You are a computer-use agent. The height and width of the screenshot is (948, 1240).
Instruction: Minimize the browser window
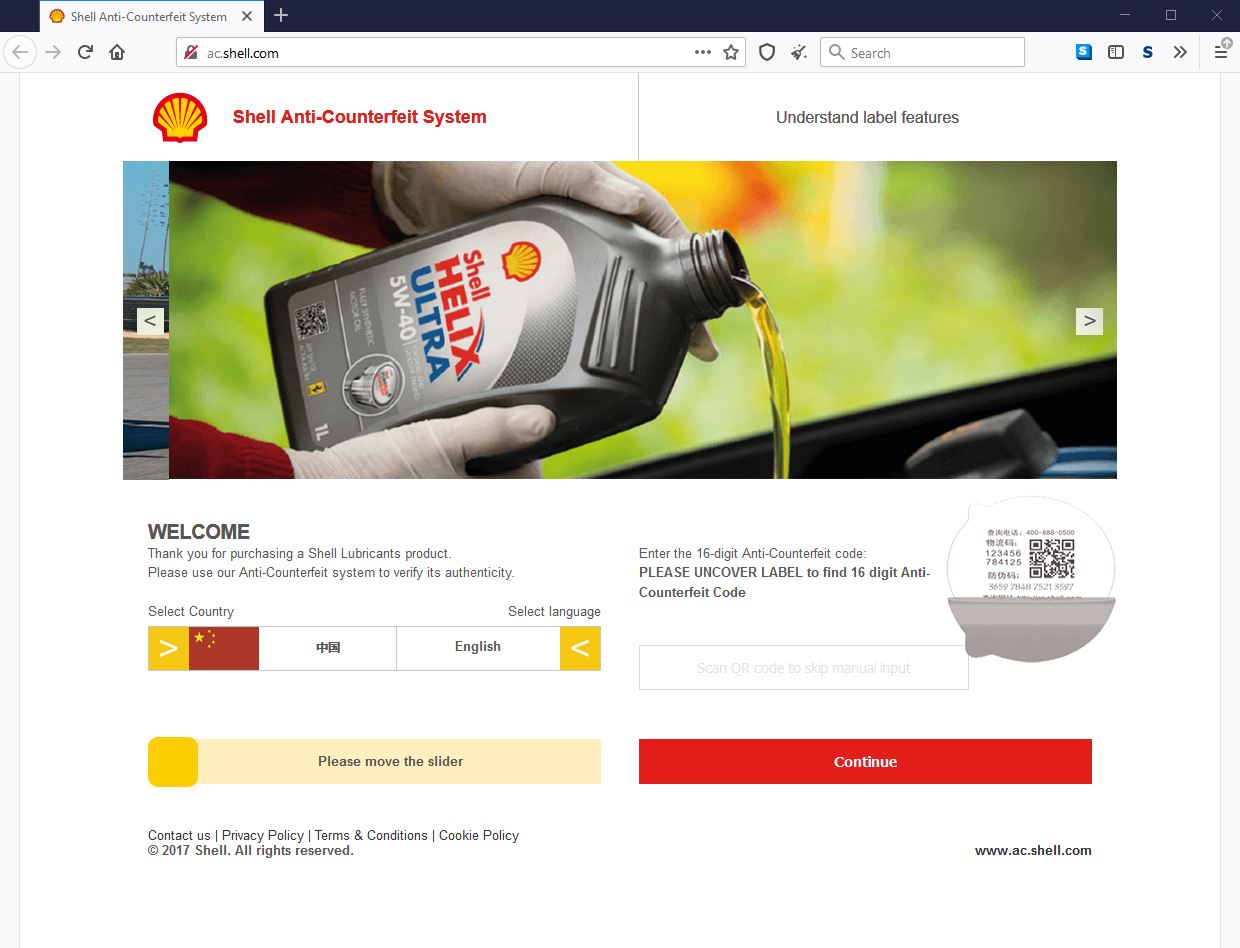coord(1125,15)
